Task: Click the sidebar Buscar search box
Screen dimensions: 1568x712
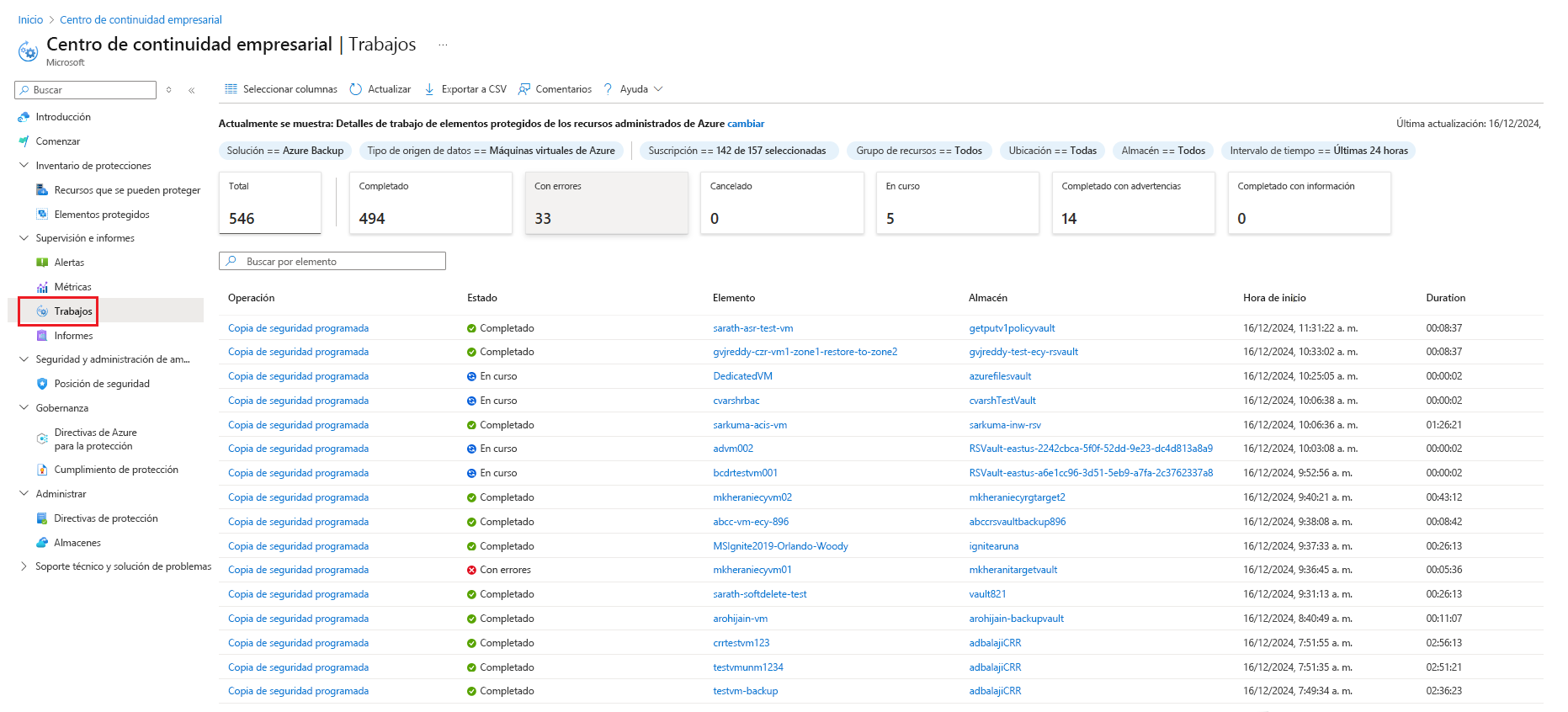Action: point(86,90)
